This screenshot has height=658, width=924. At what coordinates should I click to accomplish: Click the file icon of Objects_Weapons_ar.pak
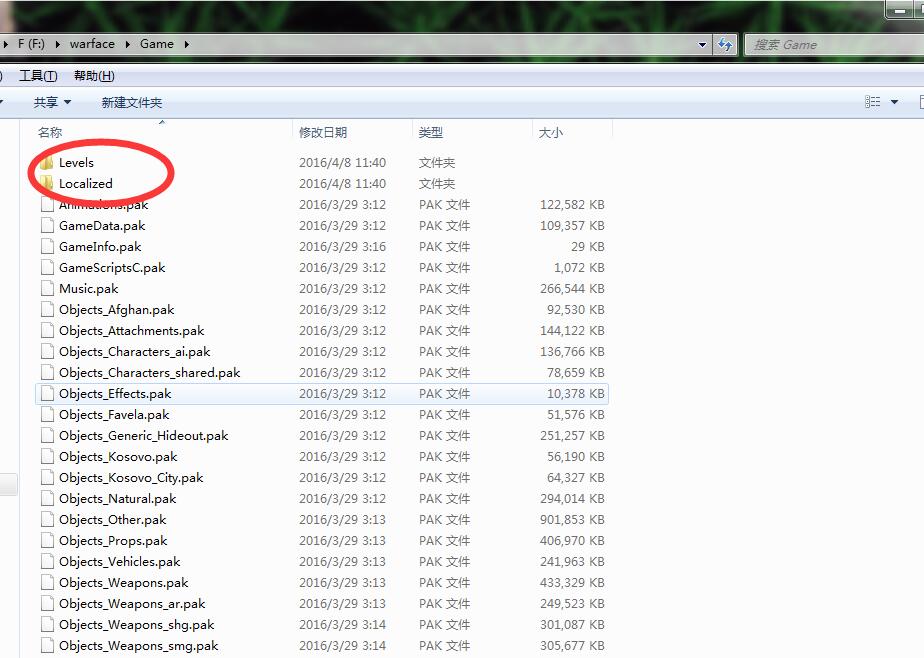(47, 604)
